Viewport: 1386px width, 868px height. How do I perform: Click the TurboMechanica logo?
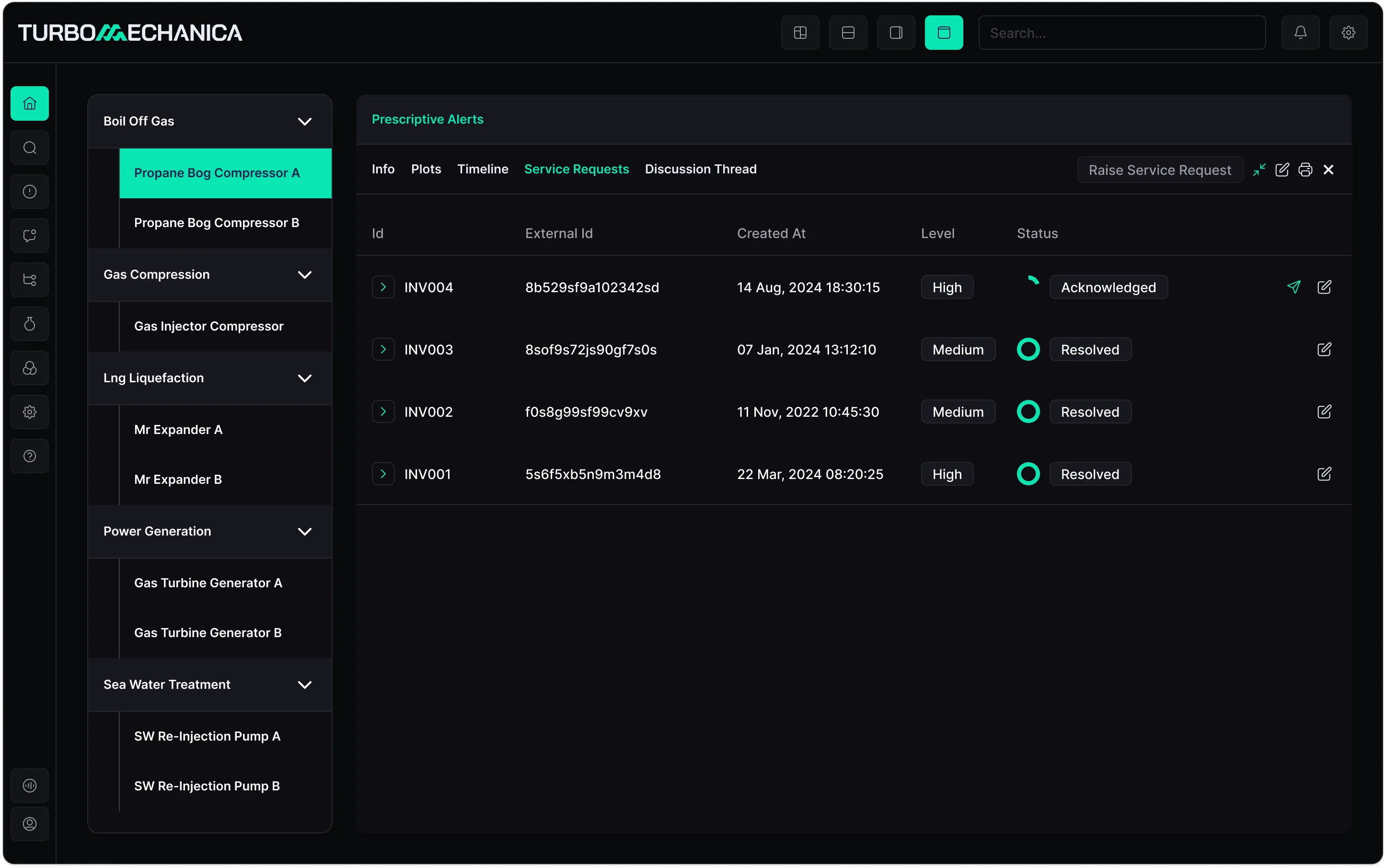pyautogui.click(x=130, y=33)
